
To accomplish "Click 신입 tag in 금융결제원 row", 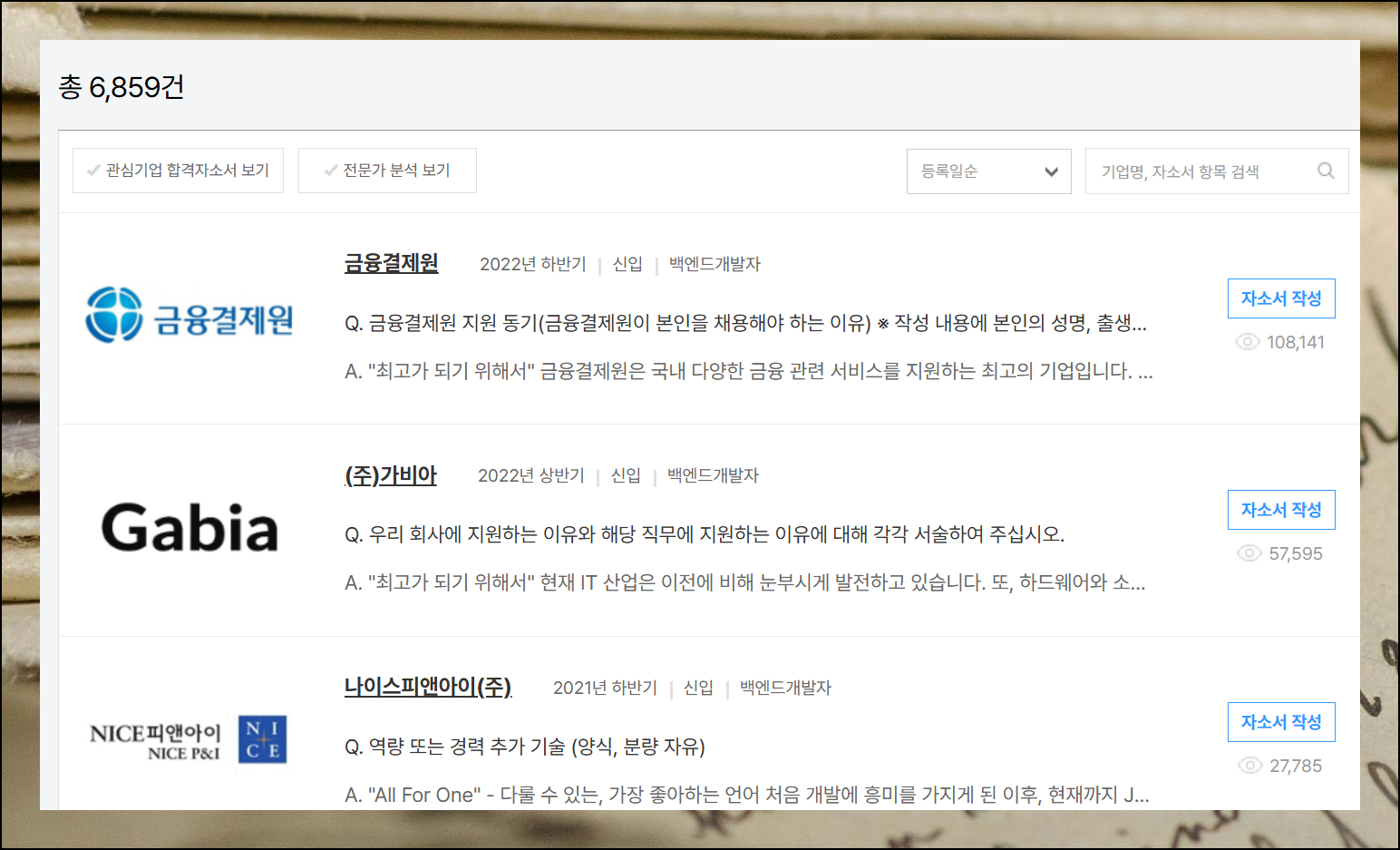I will point(627,264).
